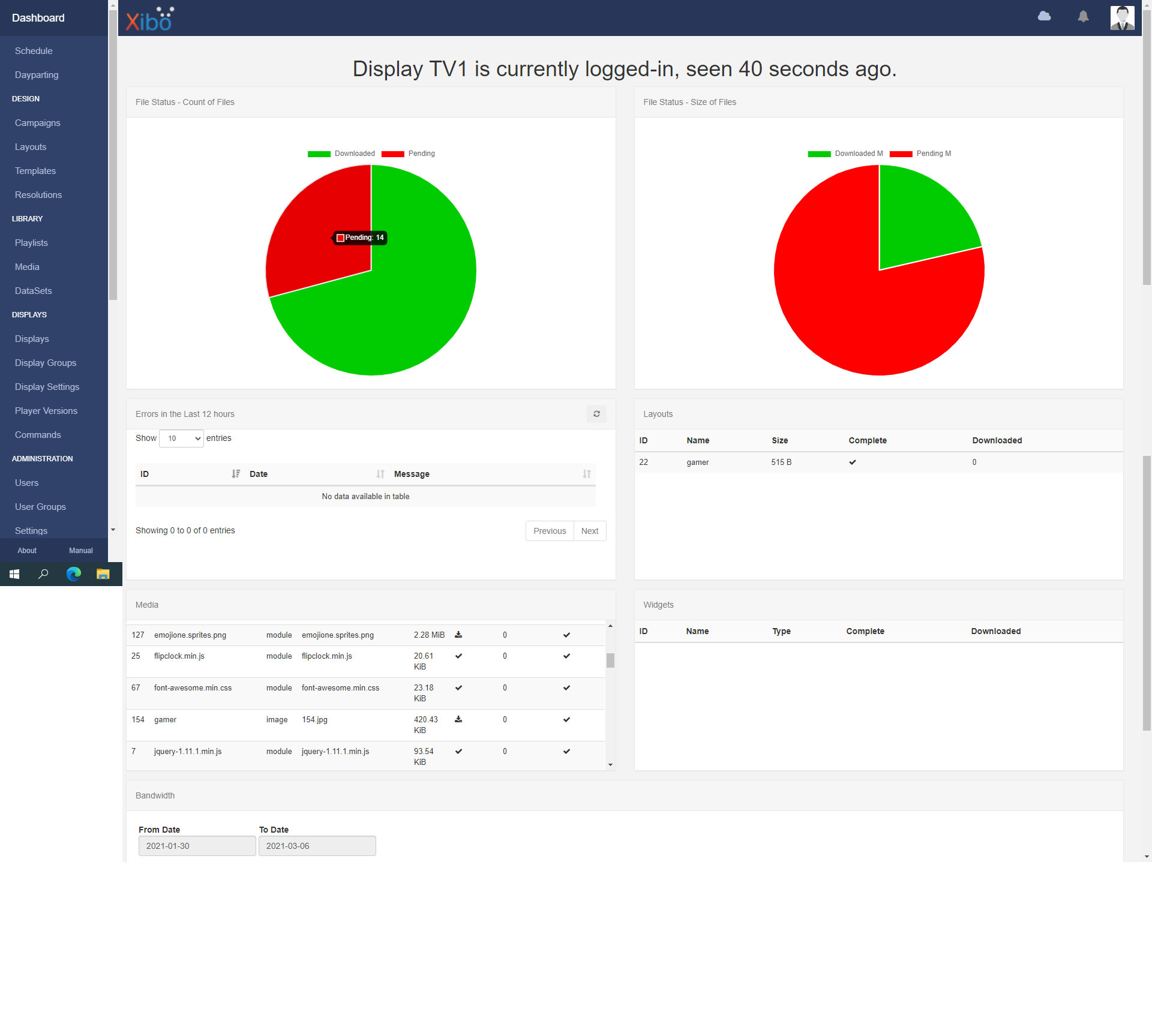Refresh the Errors in the Last 12 hours panel
This screenshot has height=1036, width=1152.
point(596,414)
